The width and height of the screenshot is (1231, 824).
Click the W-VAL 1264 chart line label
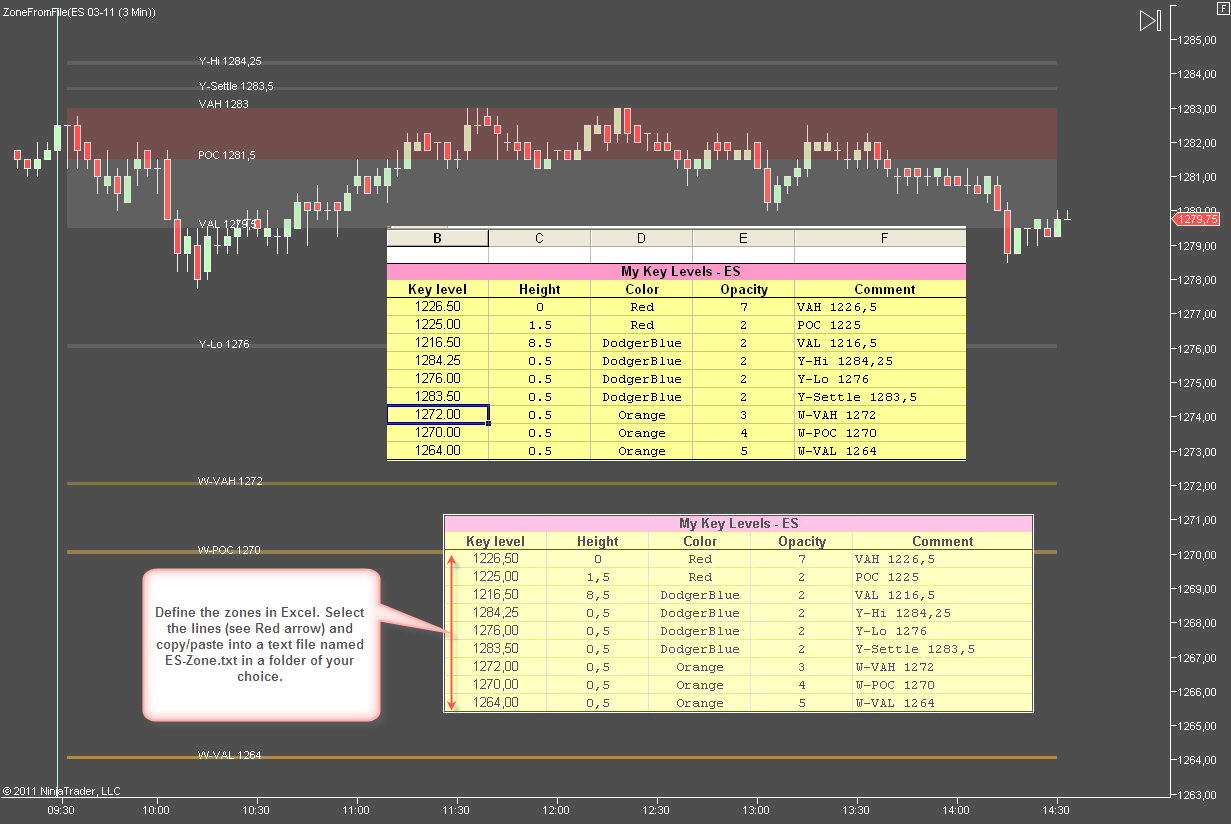pyautogui.click(x=229, y=755)
